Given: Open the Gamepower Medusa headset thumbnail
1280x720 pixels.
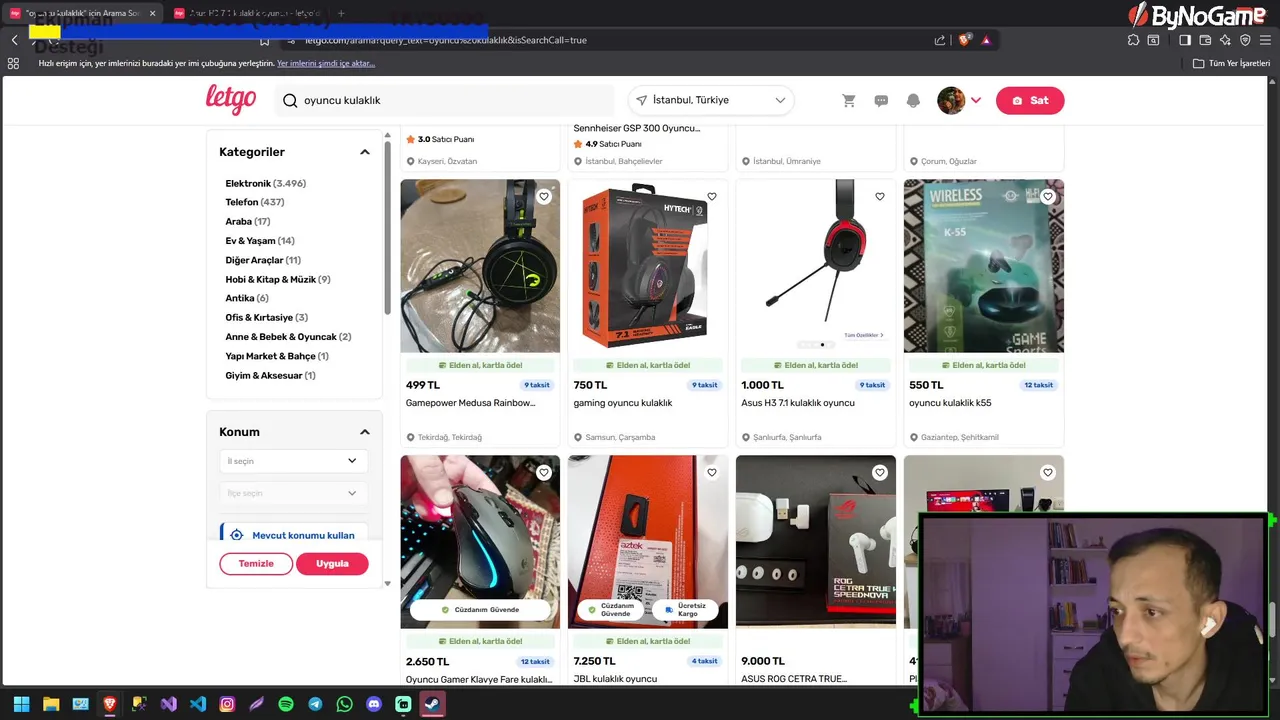Looking at the screenshot, I should [480, 266].
